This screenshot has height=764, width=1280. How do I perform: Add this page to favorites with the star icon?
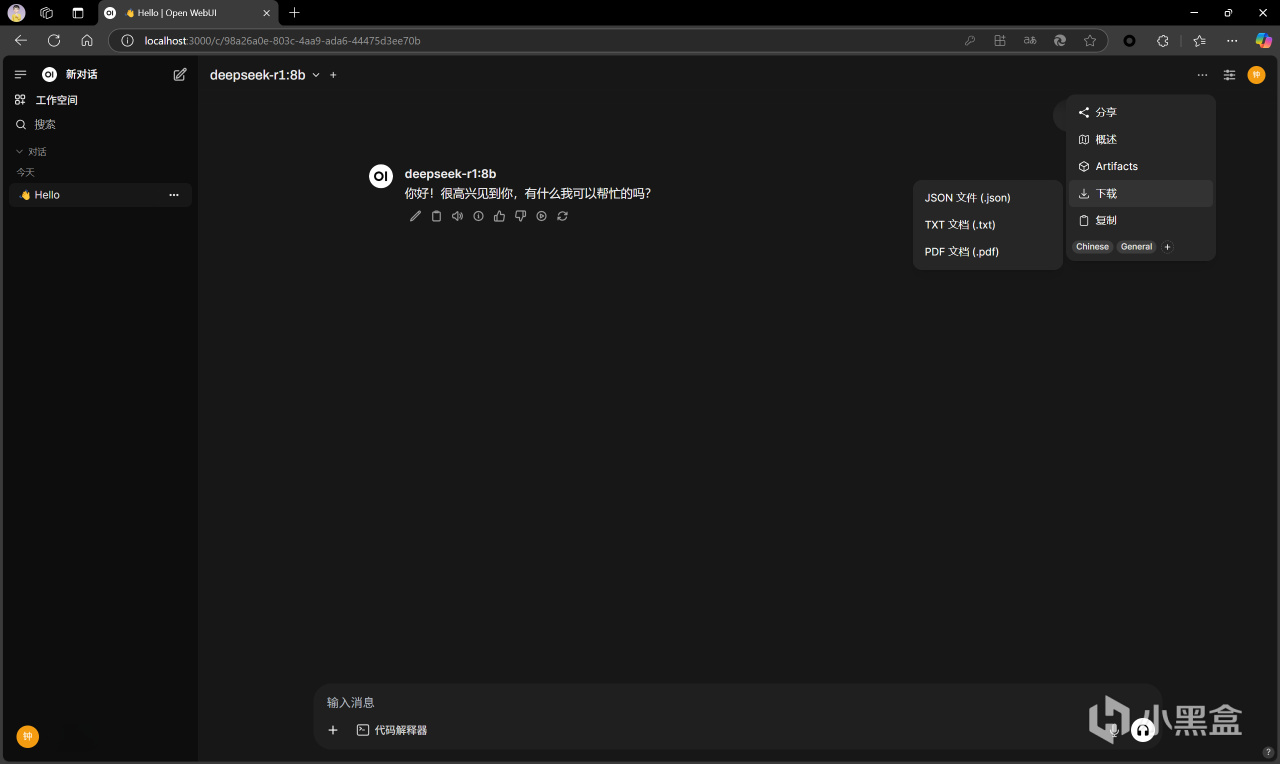(x=1090, y=41)
